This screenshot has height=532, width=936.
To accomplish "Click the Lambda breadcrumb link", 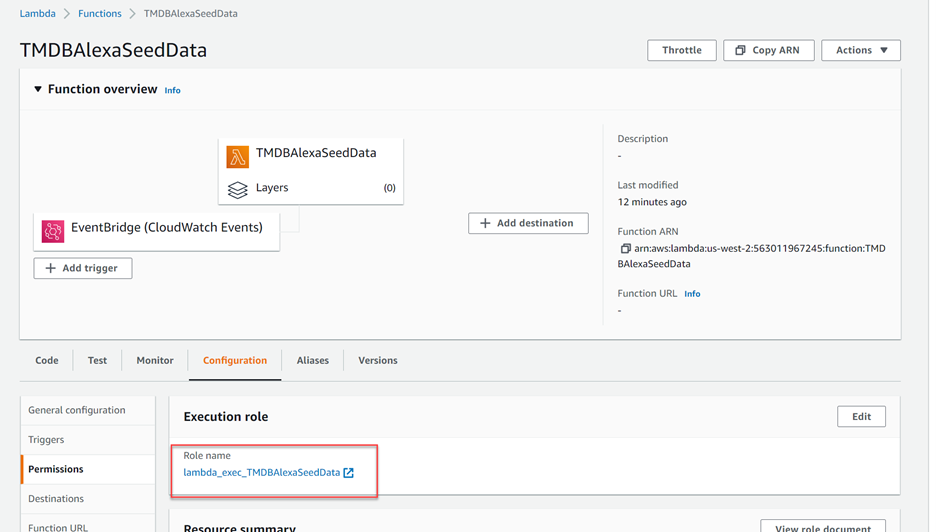I will coord(38,14).
